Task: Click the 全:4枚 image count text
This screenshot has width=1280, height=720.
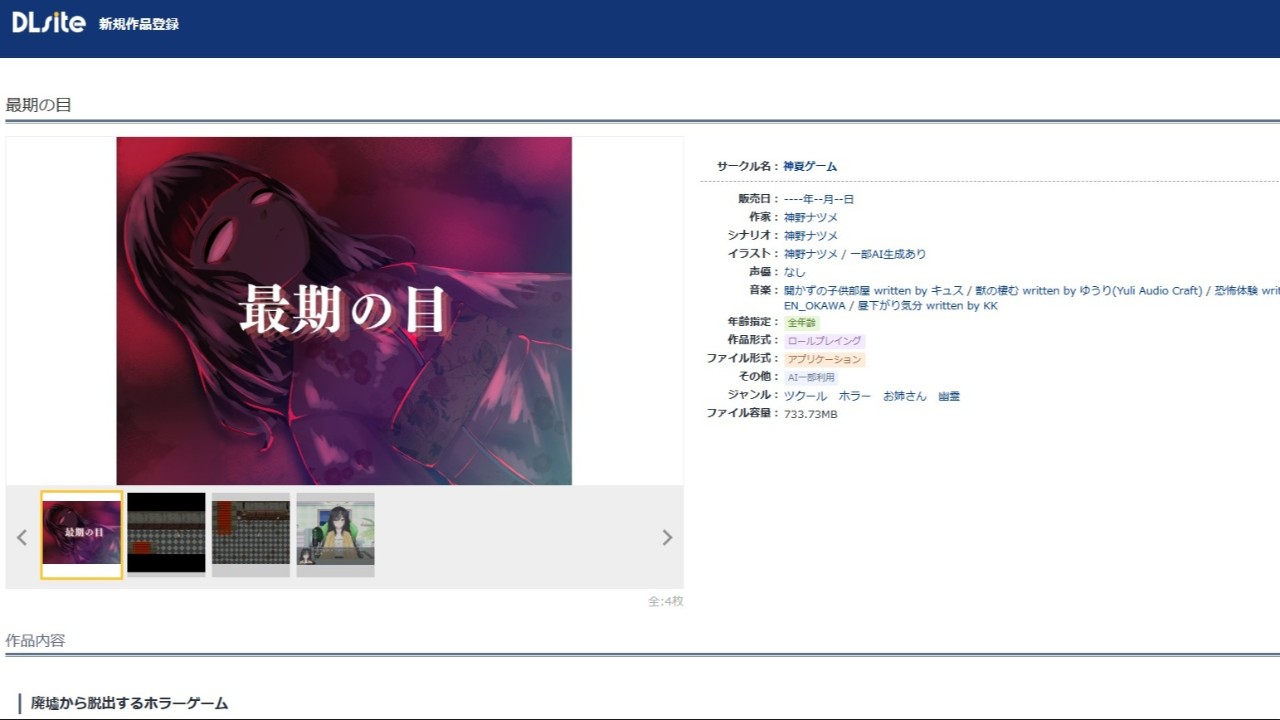Action: (666, 601)
